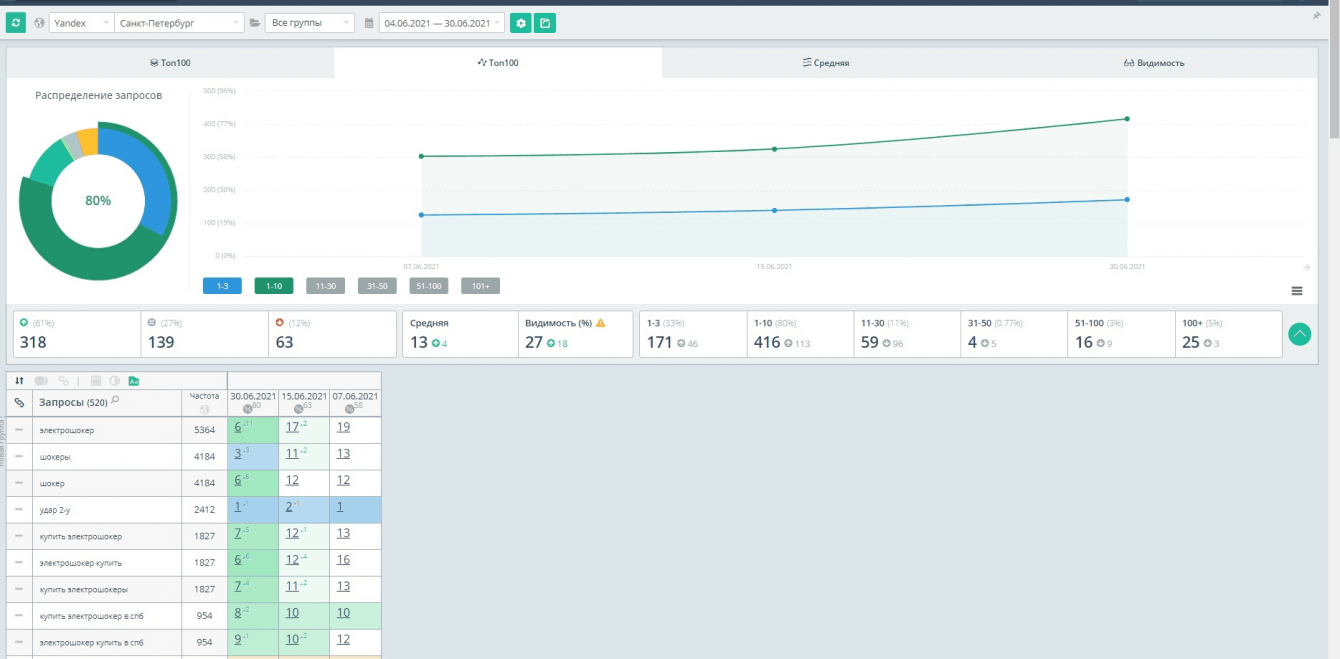Screen dimensions: 1340x659
Task: Open the Все группы dropdown
Action: coord(309,23)
